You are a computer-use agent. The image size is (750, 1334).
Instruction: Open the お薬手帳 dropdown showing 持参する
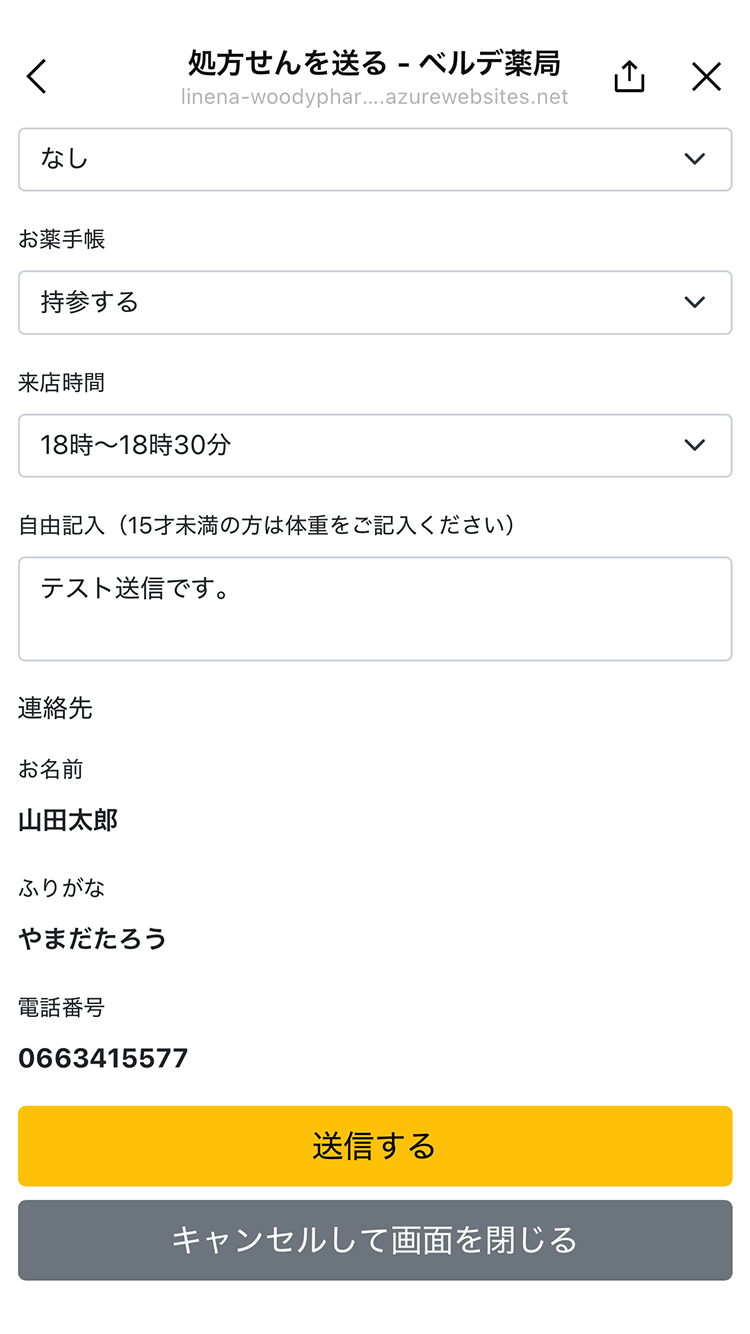tap(375, 303)
